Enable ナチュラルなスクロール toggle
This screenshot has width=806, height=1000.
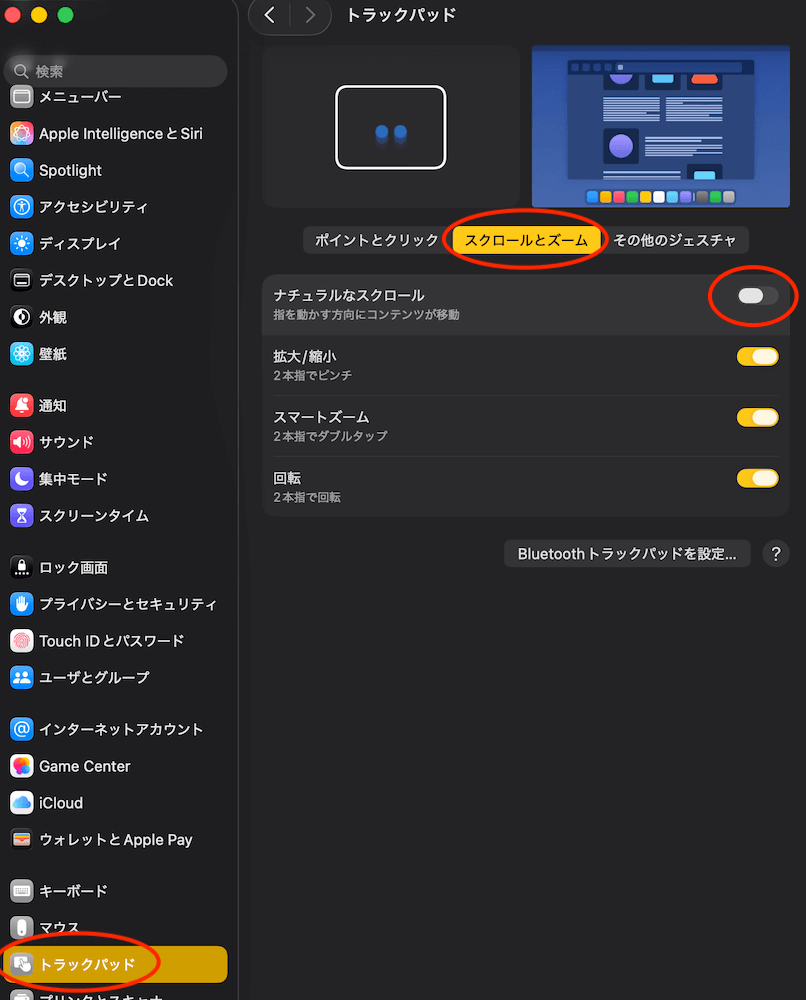point(757,296)
